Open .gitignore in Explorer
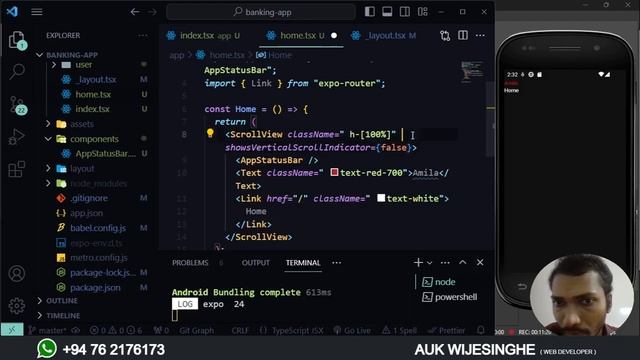The image size is (640, 360). 89,198
